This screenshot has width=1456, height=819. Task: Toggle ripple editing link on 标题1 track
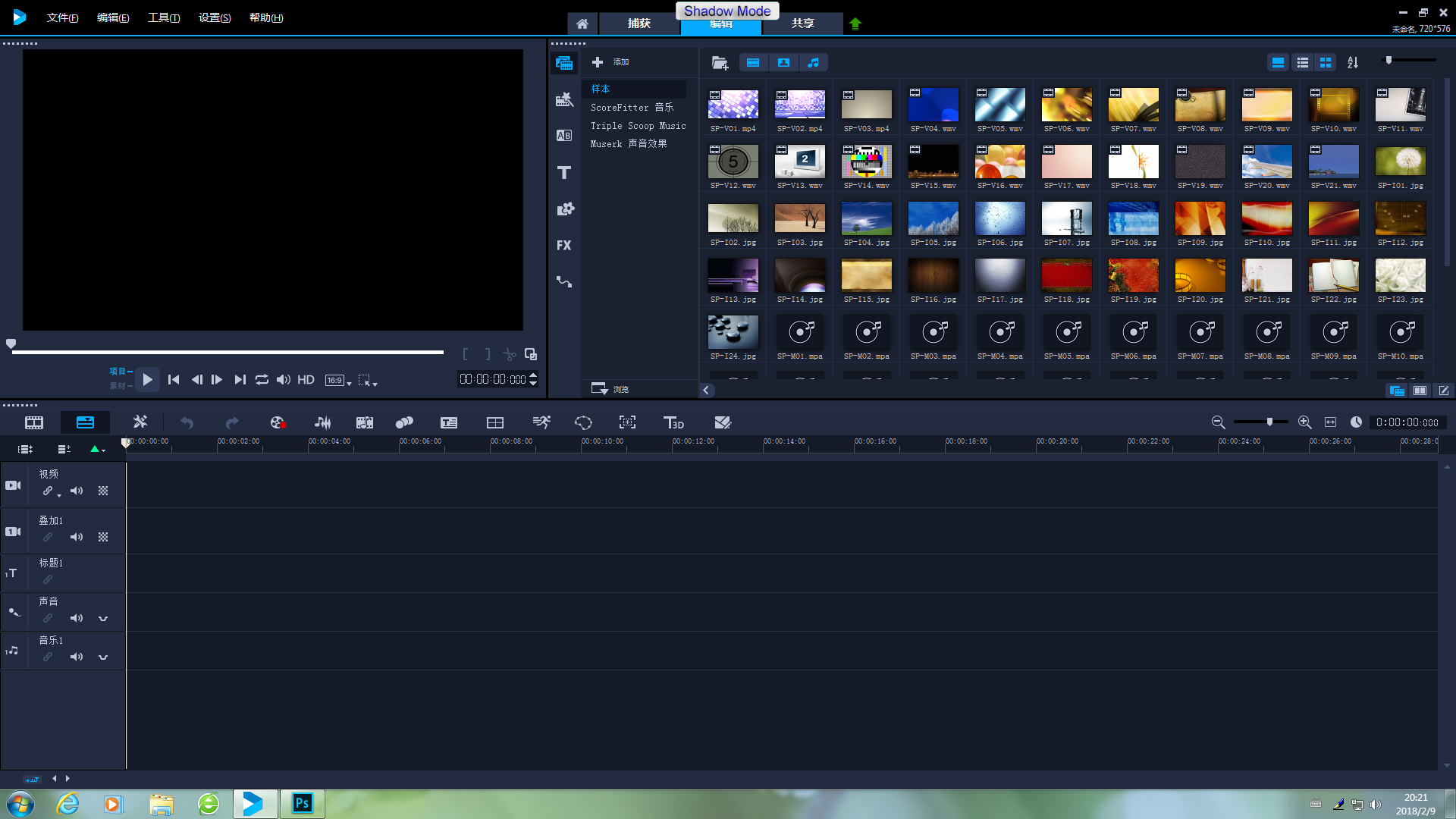48,579
